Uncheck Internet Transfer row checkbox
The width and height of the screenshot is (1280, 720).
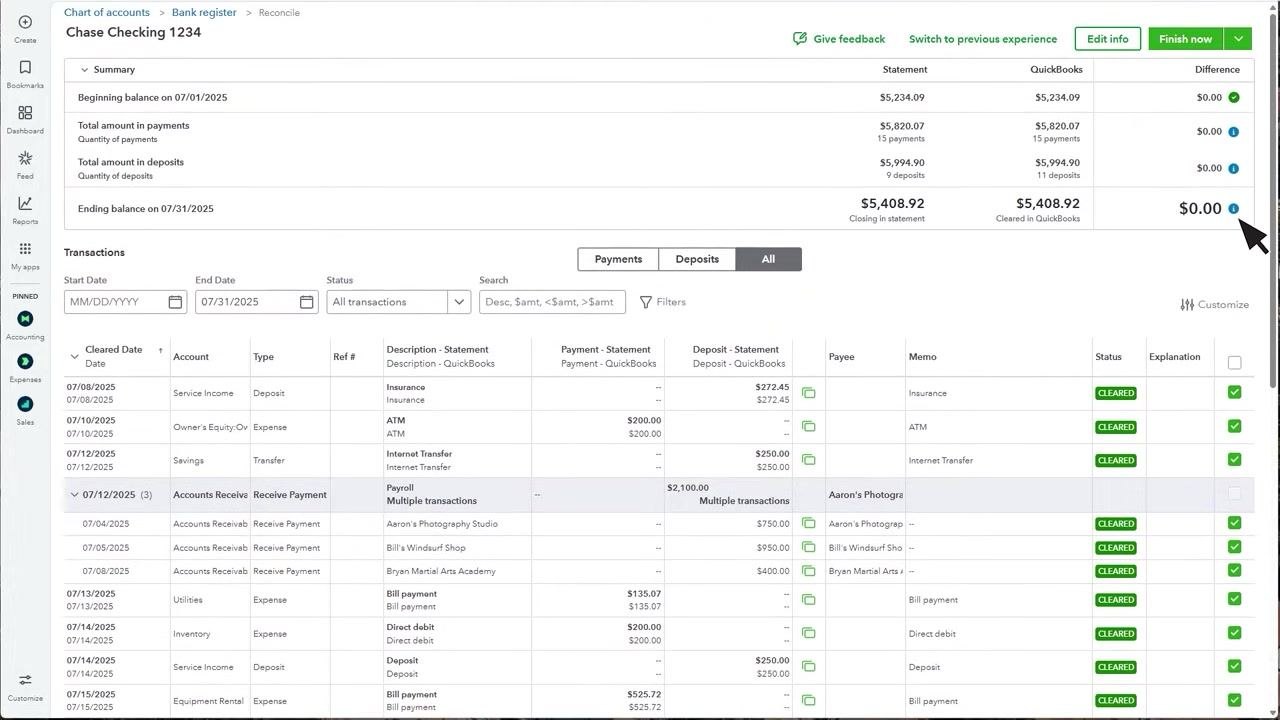click(x=1234, y=460)
